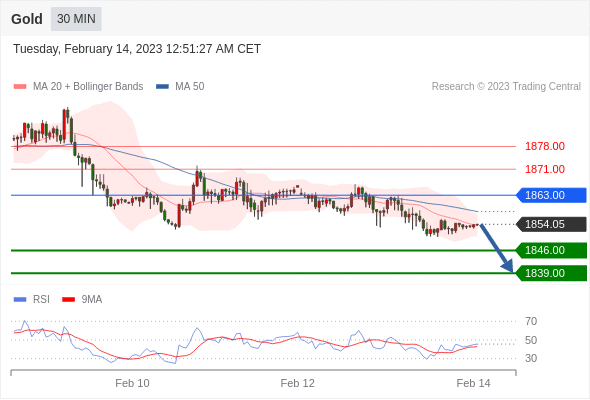Click the Feb 10 date axis marker
590x400 pixels.
click(132, 383)
